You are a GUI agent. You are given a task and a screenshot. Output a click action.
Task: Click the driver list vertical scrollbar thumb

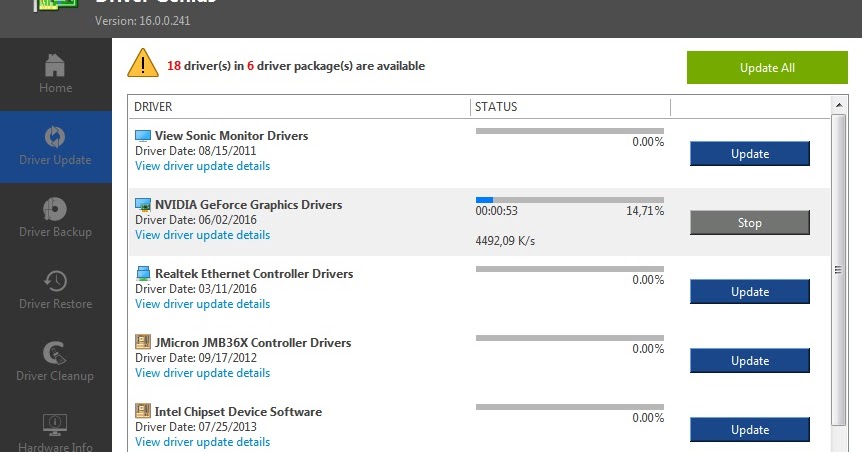(838, 269)
